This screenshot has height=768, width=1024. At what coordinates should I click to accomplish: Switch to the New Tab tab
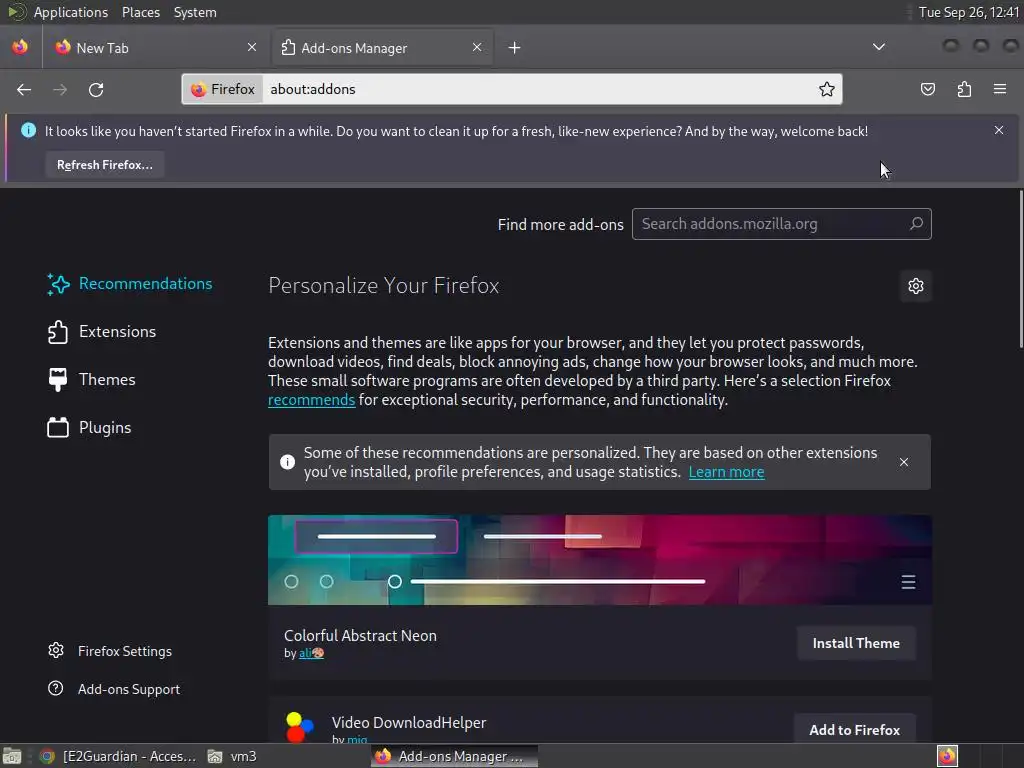[x=155, y=48]
